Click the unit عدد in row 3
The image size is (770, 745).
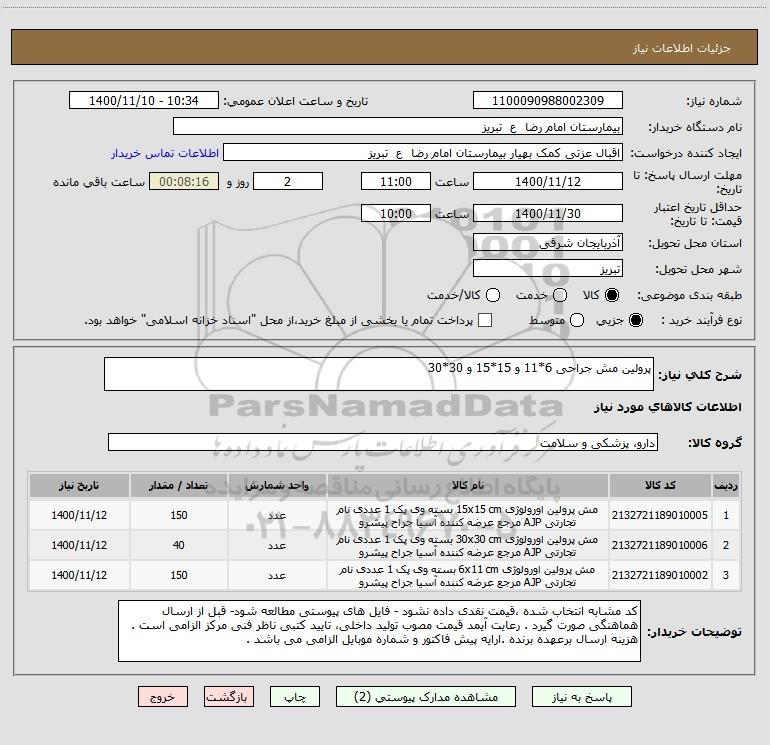(x=277, y=576)
